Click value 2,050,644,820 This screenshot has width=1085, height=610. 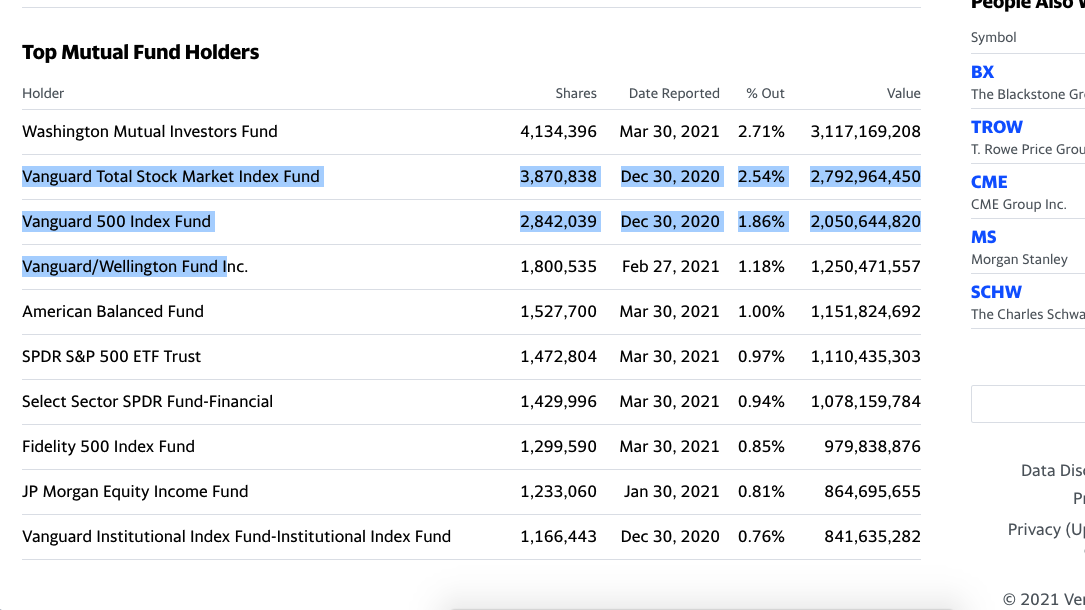coord(866,221)
